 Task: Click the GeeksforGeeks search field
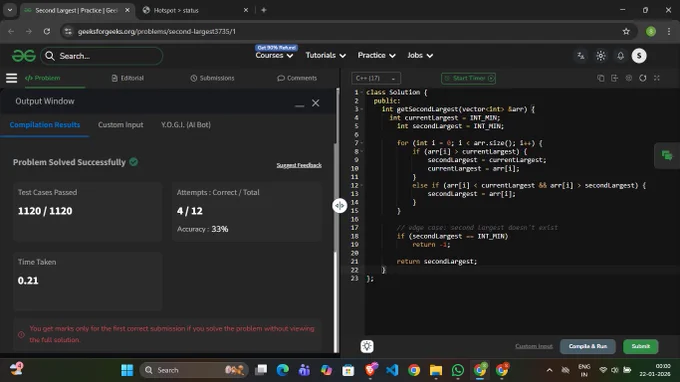102,56
